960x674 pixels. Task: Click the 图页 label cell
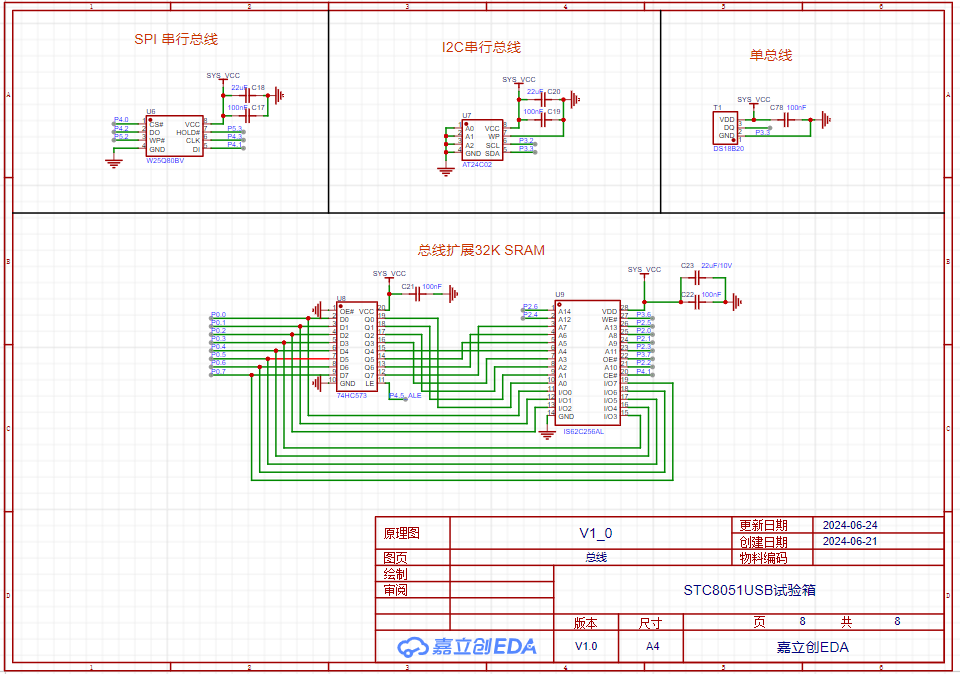point(396,558)
